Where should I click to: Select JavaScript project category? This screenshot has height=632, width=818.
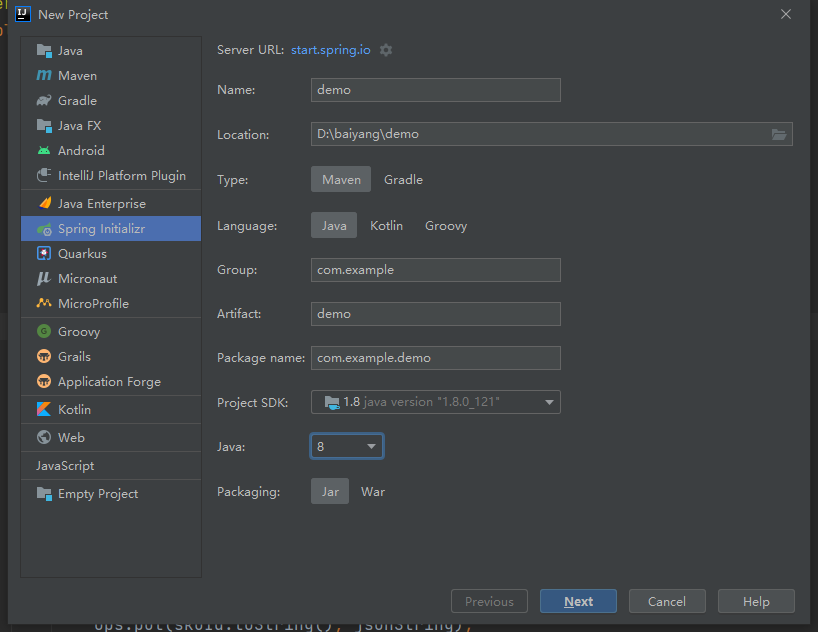(x=111, y=466)
